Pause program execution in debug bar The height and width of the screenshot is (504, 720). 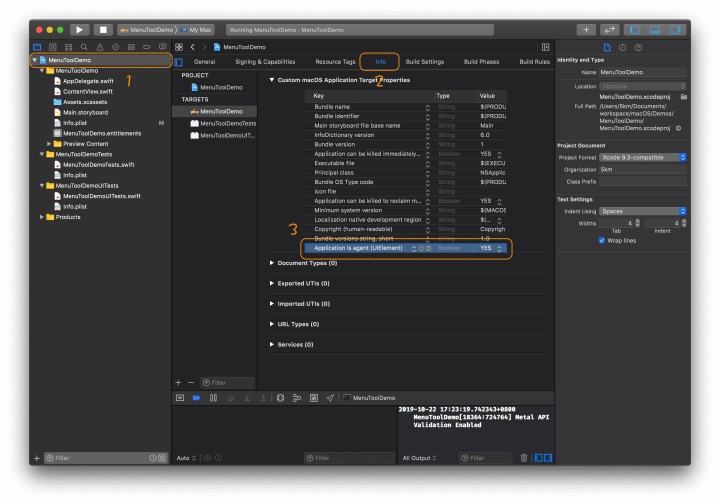[214, 398]
